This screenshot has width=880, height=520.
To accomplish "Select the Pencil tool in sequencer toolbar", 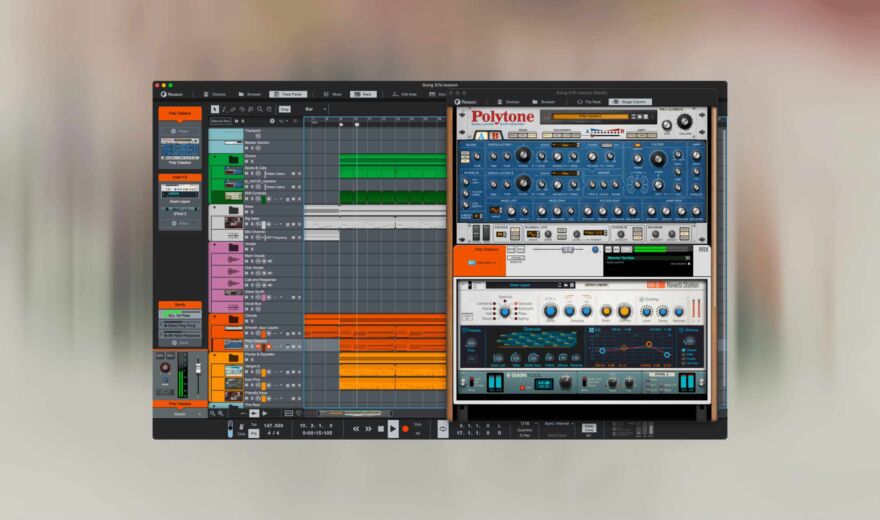I will click(223, 109).
